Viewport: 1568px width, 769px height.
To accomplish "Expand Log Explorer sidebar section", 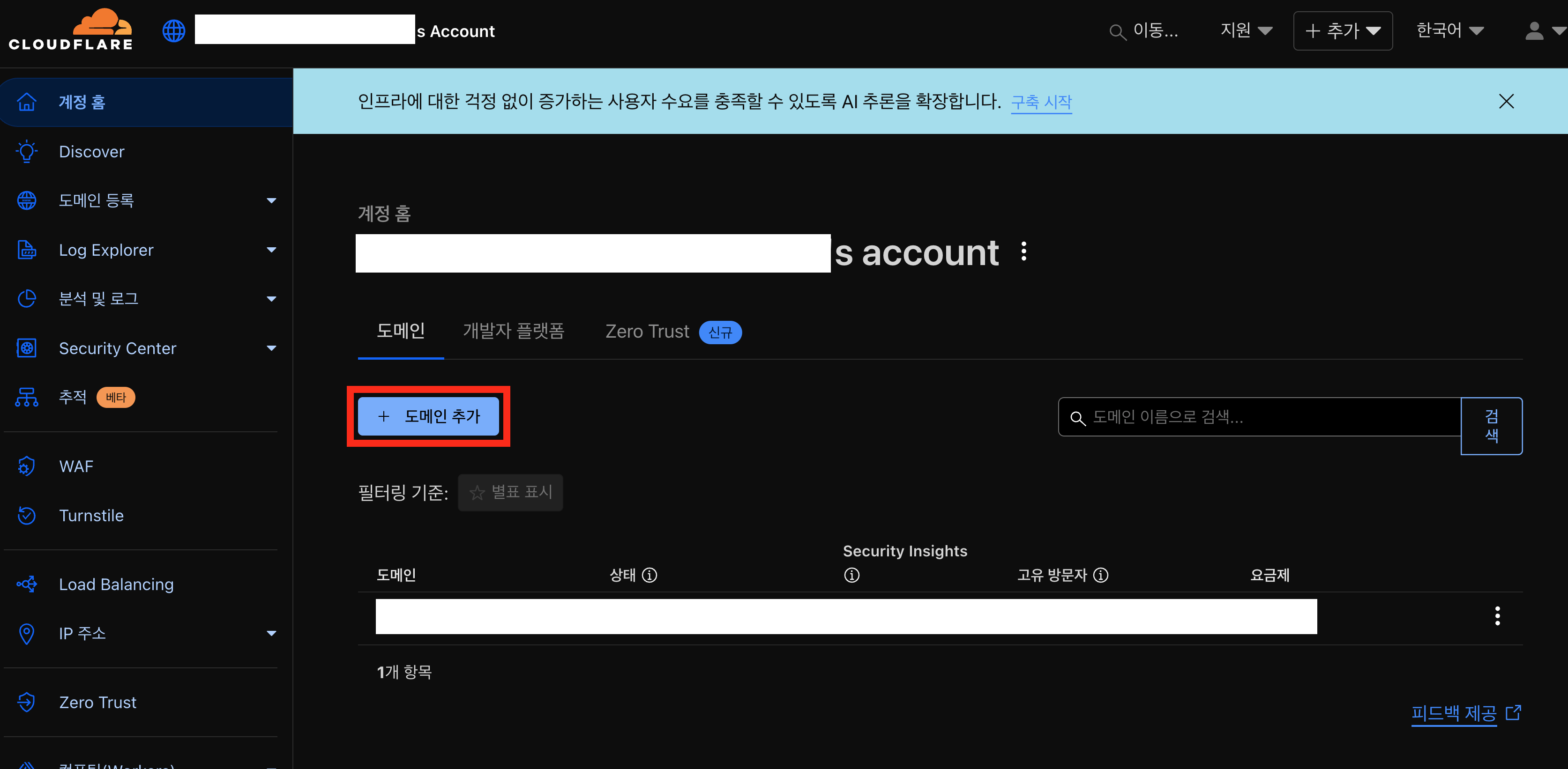I will (x=271, y=250).
